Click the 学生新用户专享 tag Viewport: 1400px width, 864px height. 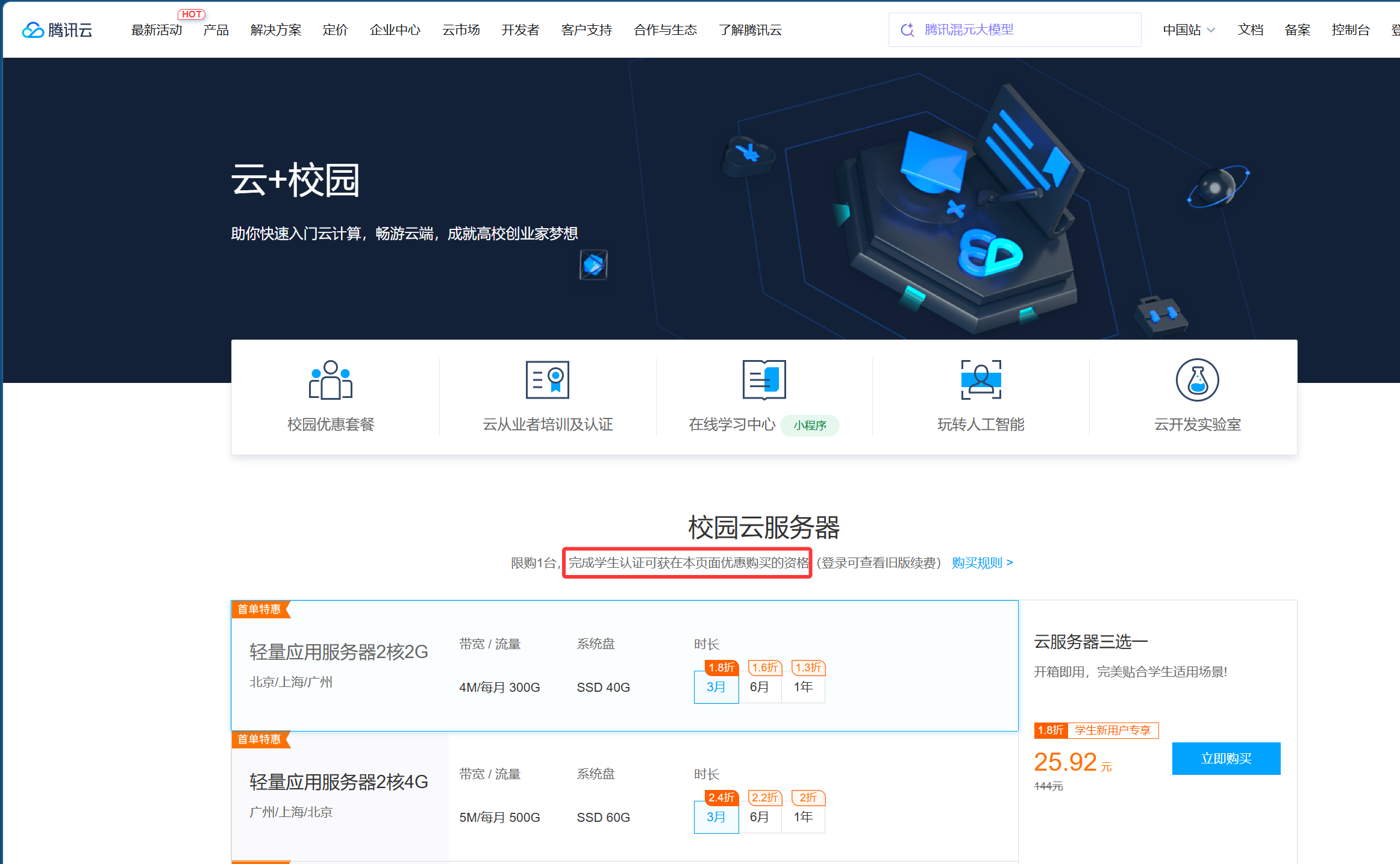click(x=1113, y=730)
